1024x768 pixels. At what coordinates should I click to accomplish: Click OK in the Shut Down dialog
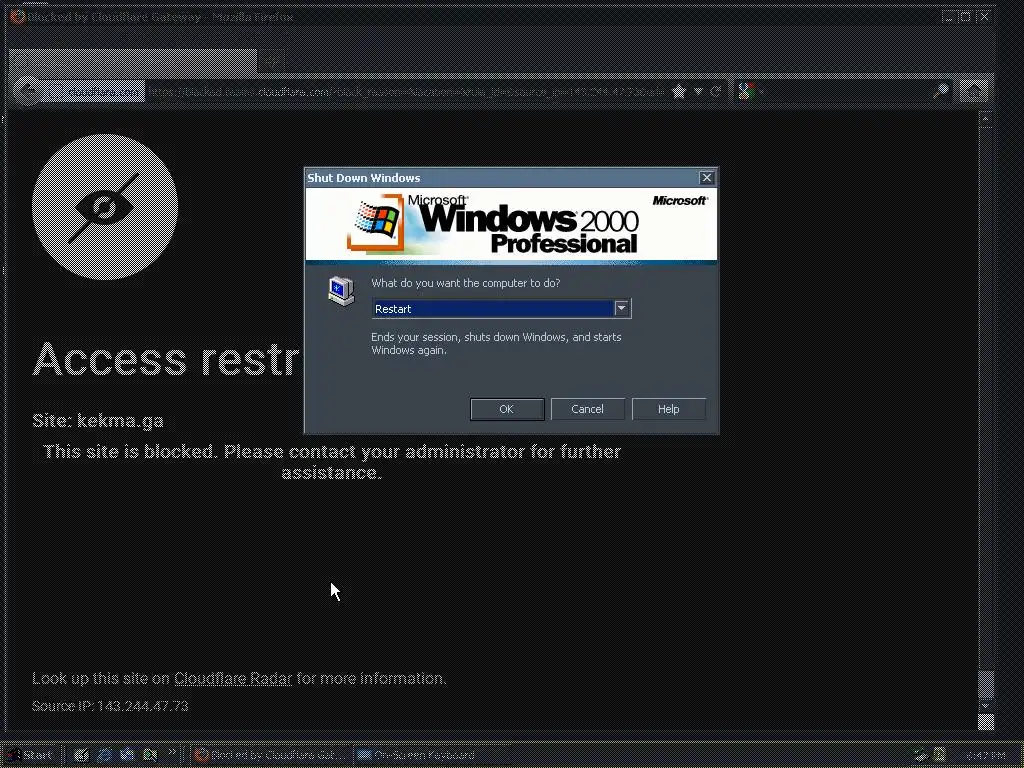tap(507, 409)
